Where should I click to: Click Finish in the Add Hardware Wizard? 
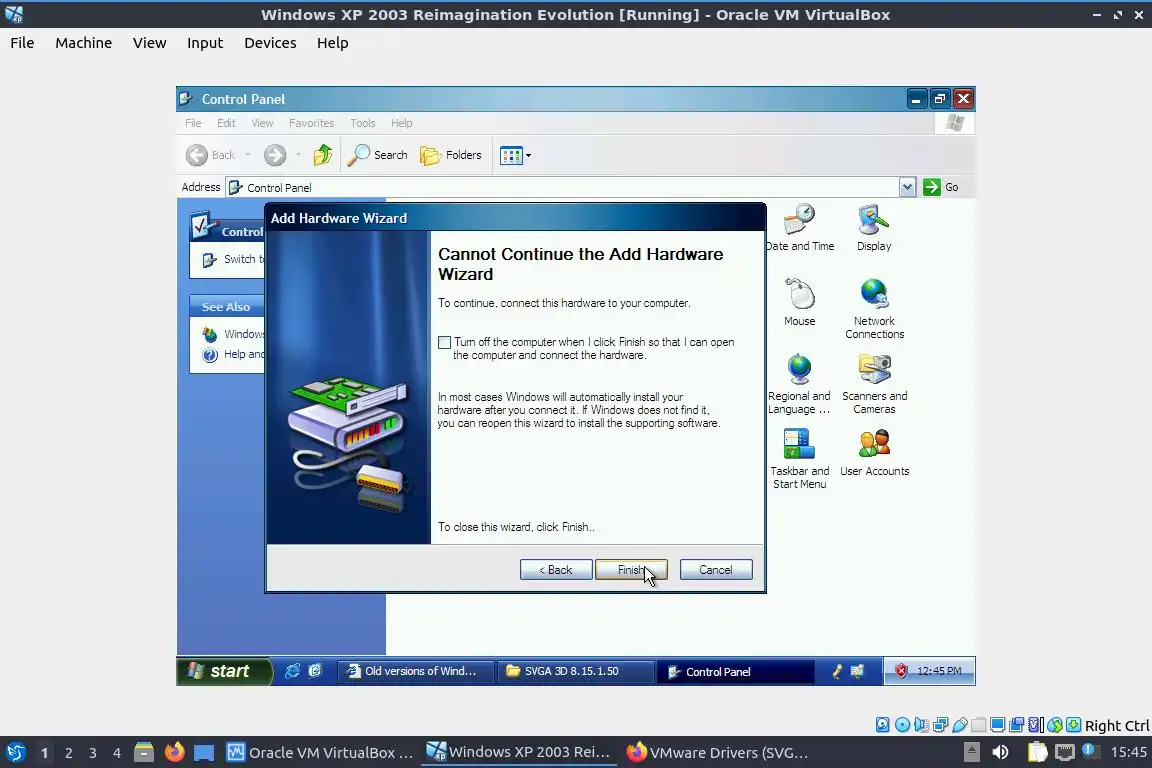tap(631, 570)
